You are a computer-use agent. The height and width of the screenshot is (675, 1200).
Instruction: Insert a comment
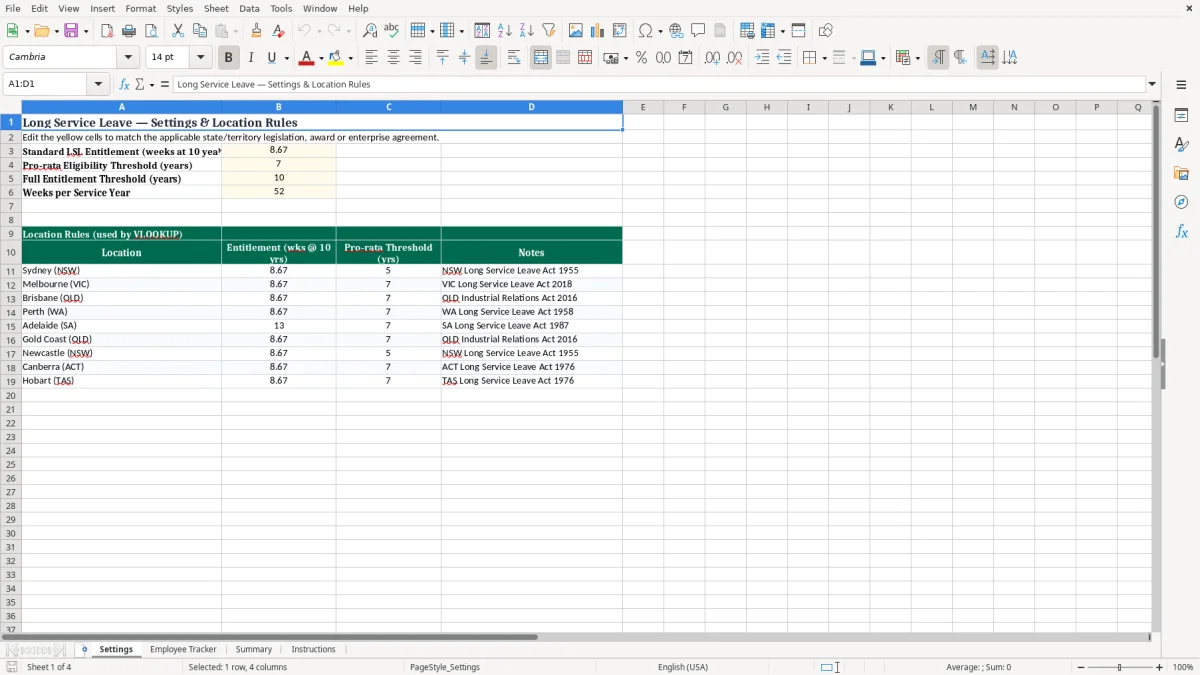698,31
